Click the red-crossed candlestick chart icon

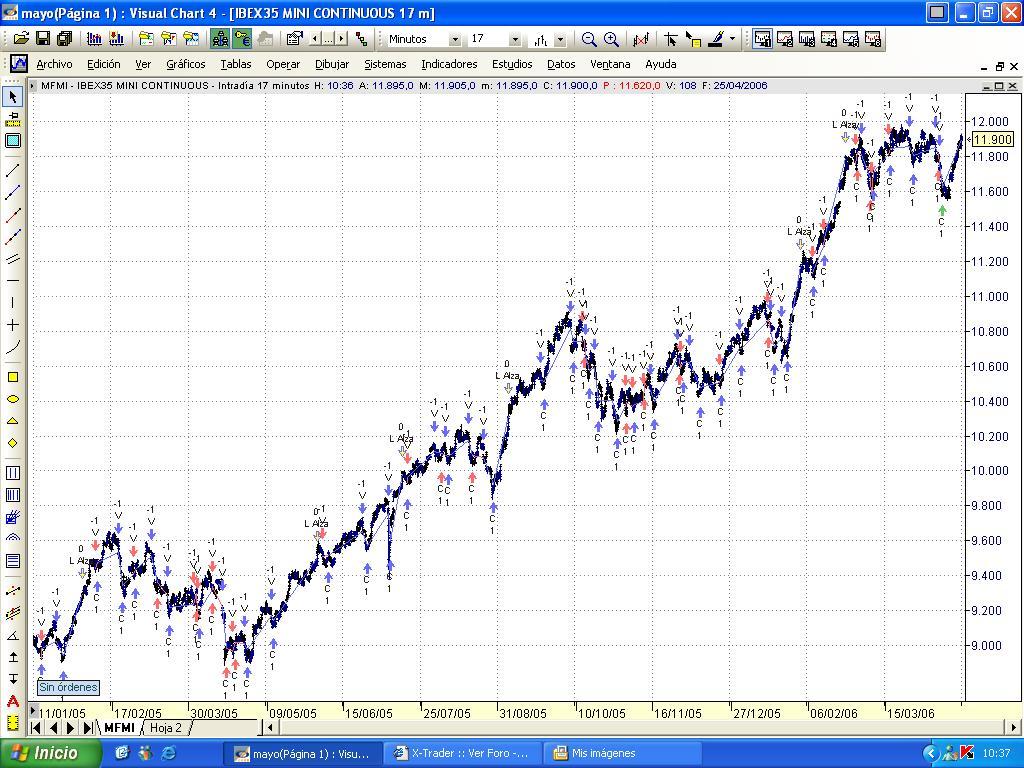[x=640, y=39]
